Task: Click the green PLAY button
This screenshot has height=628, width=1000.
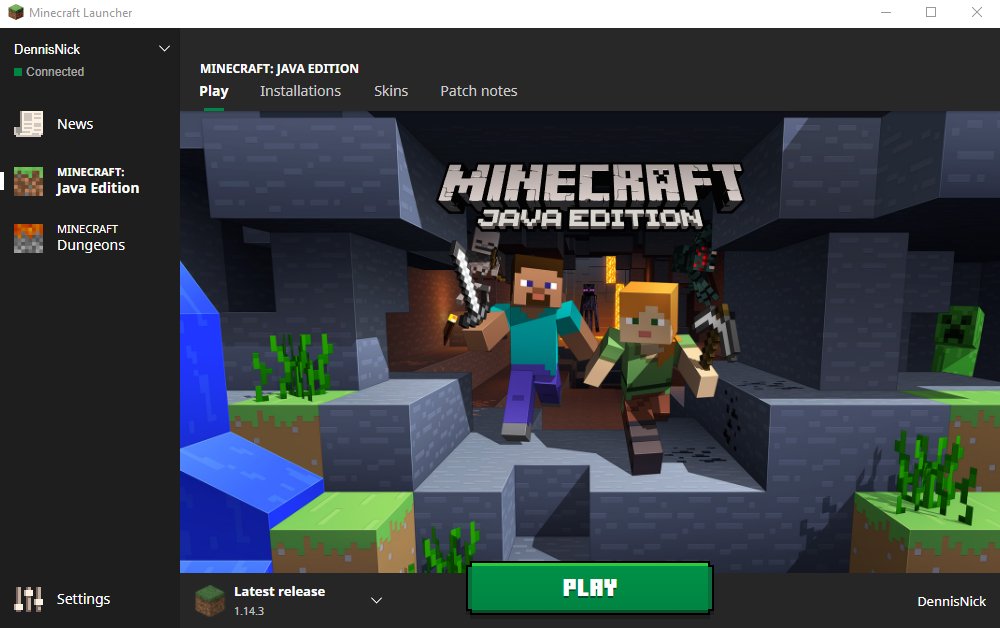Action: point(590,588)
